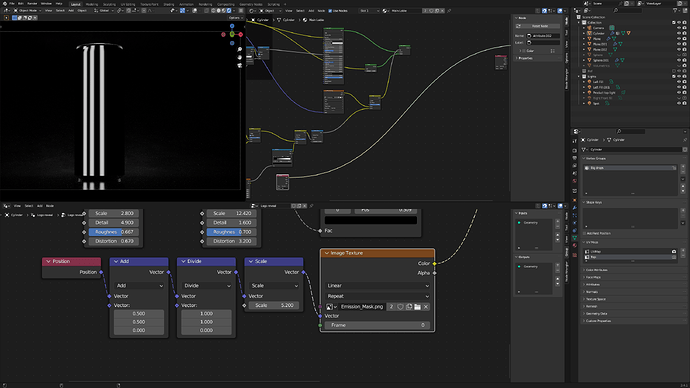Image resolution: width=690 pixels, height=388 pixels.
Task: Select the Cylinder row in the outliner
Action: [598, 33]
